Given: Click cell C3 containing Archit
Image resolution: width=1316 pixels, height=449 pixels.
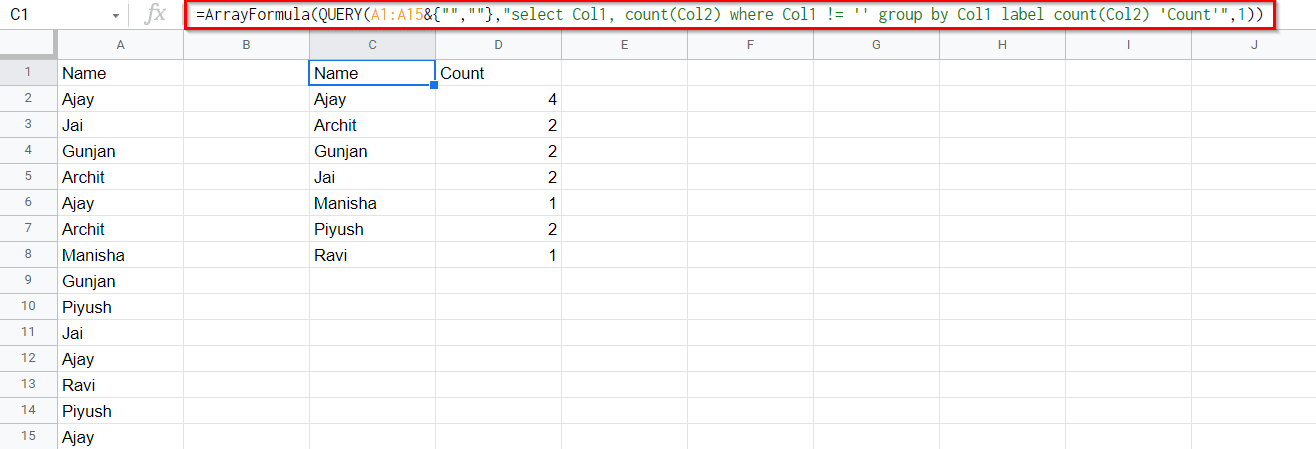Looking at the screenshot, I should [x=372, y=125].
